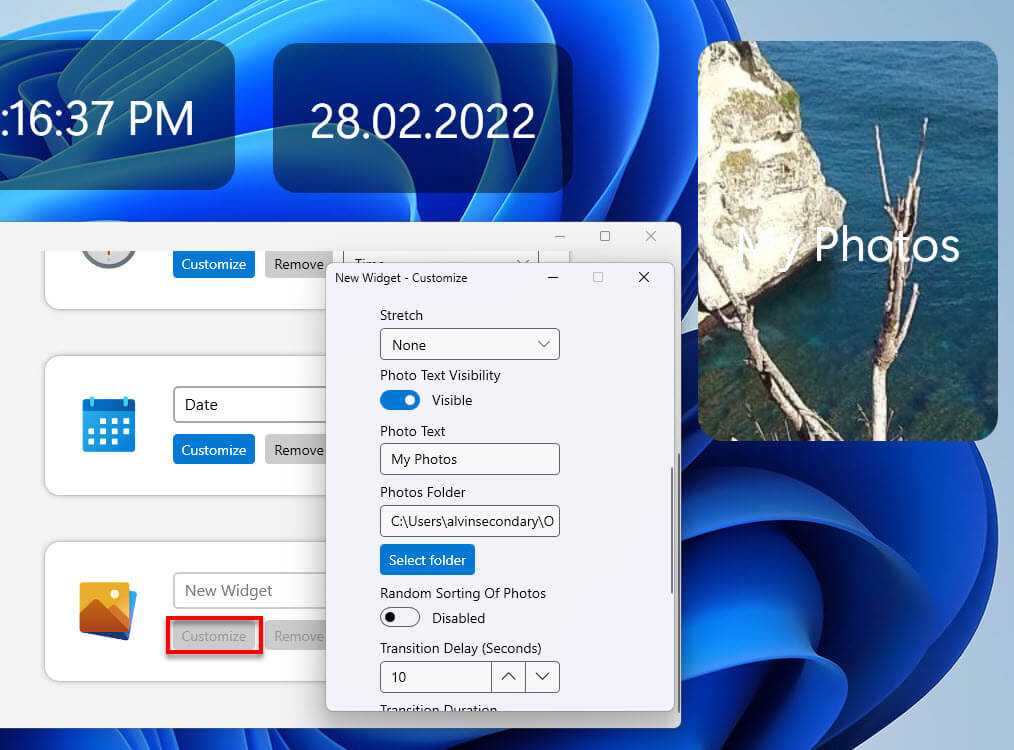Click the My Photos desktop widget

click(x=847, y=241)
